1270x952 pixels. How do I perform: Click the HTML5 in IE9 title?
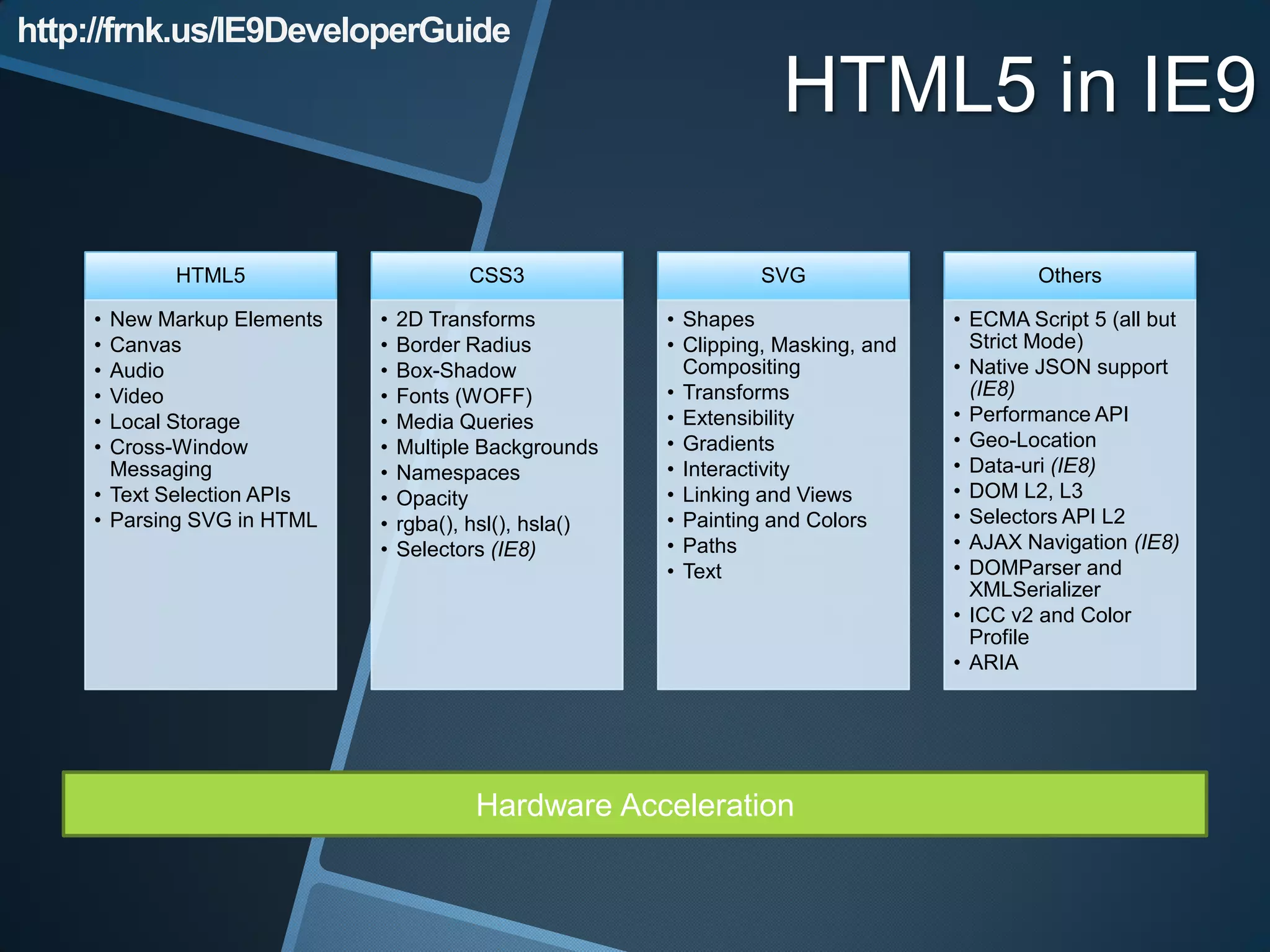tap(1019, 85)
